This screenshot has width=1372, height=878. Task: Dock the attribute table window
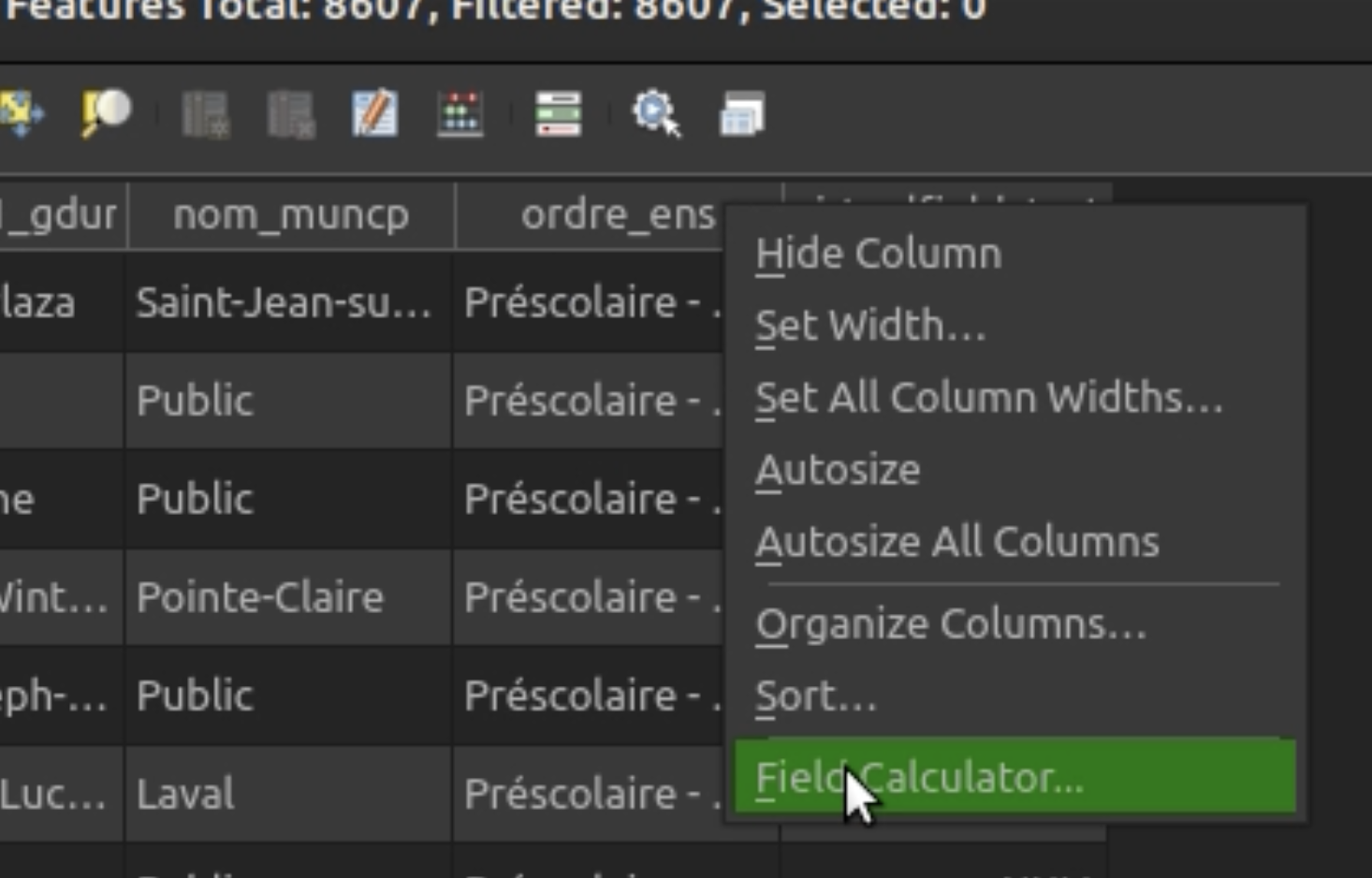point(742,114)
